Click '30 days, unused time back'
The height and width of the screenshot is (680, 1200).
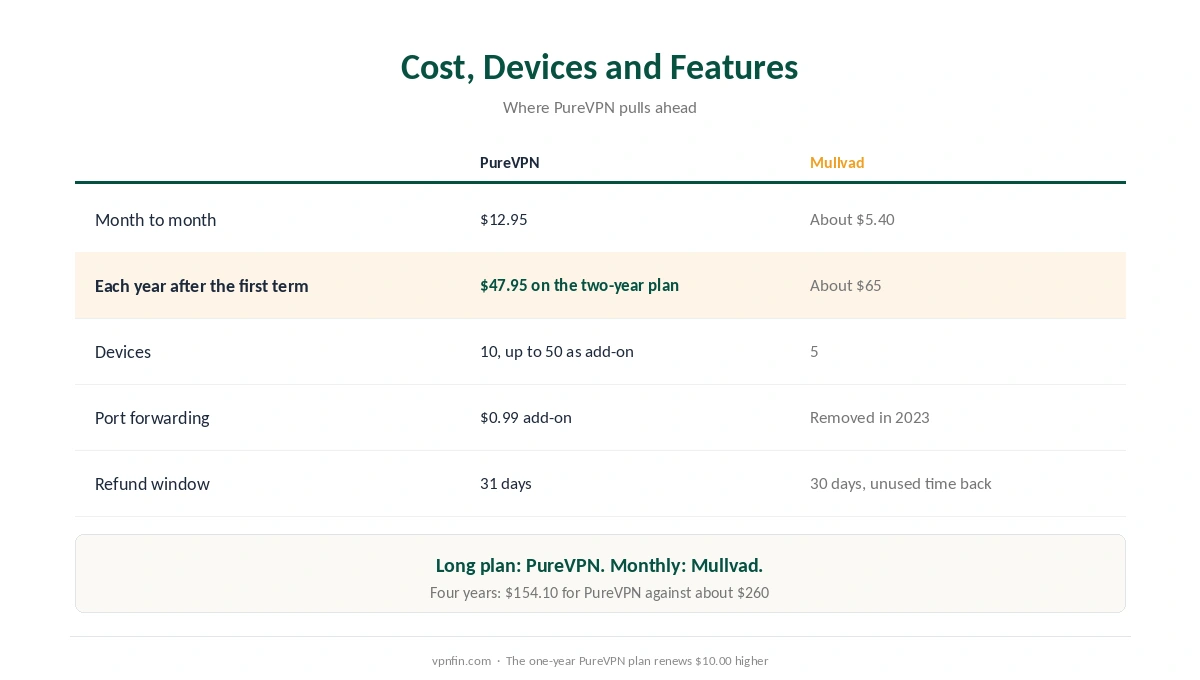pos(900,483)
